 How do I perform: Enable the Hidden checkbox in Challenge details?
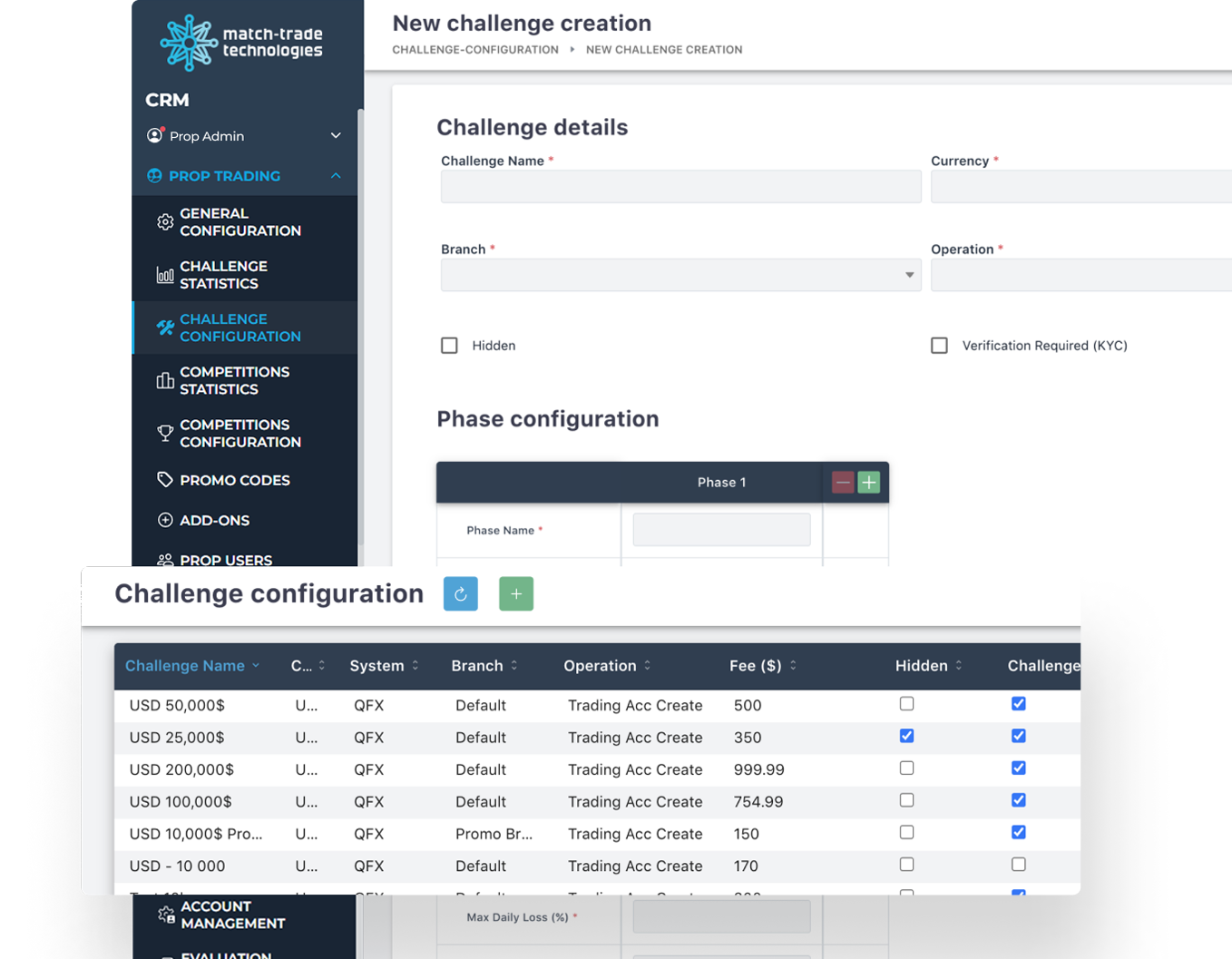449,346
